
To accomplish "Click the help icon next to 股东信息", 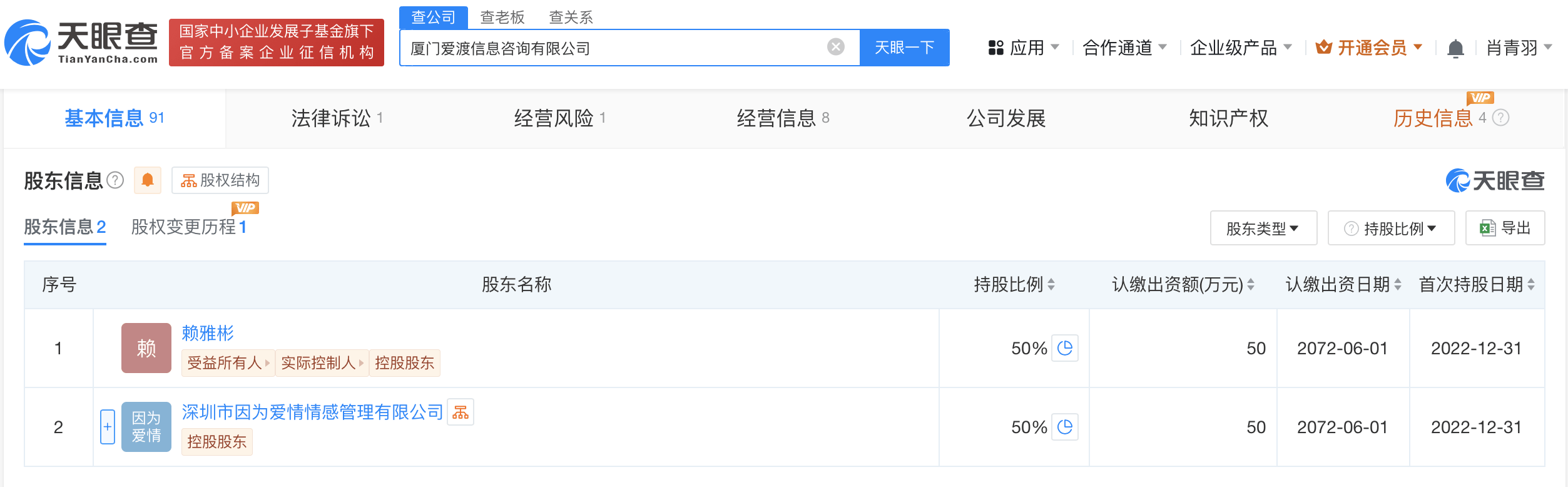I will [x=115, y=180].
